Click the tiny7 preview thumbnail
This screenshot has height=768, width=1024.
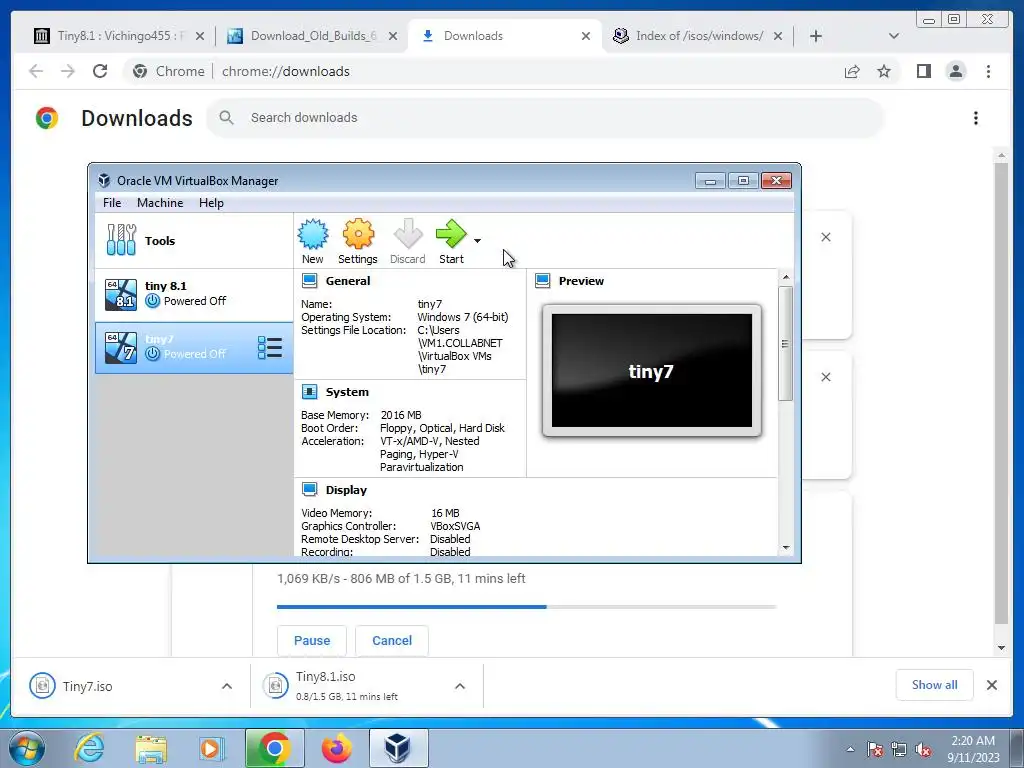(652, 370)
